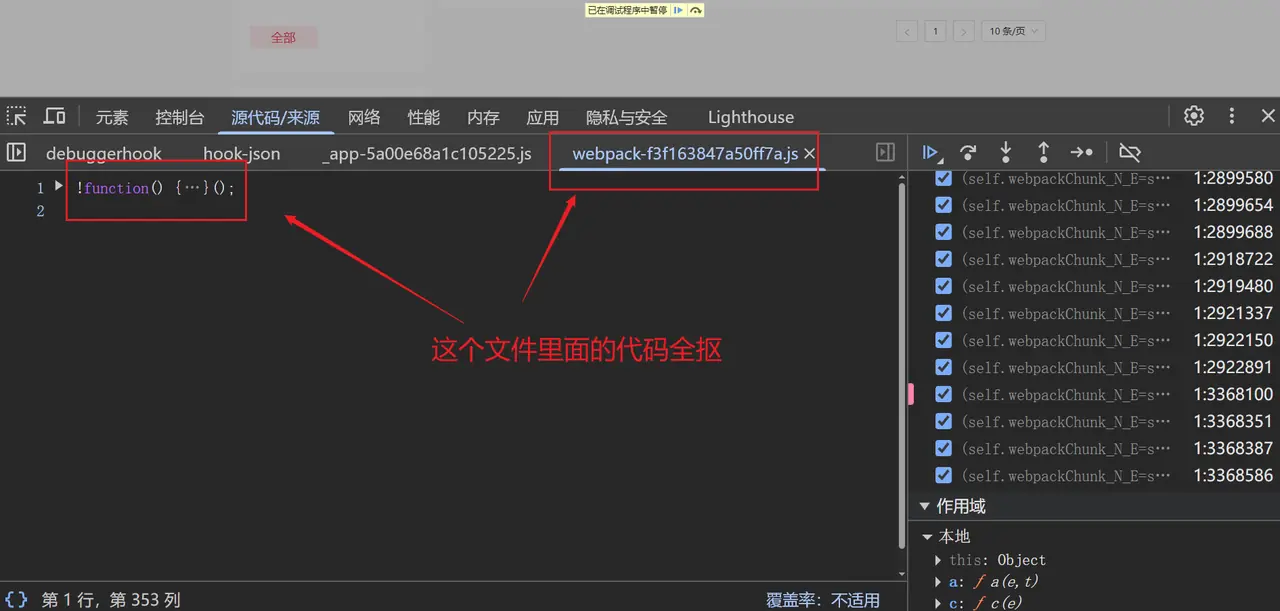Deactivate breakpoints icon in debugger toolbar

pyautogui.click(x=1130, y=152)
